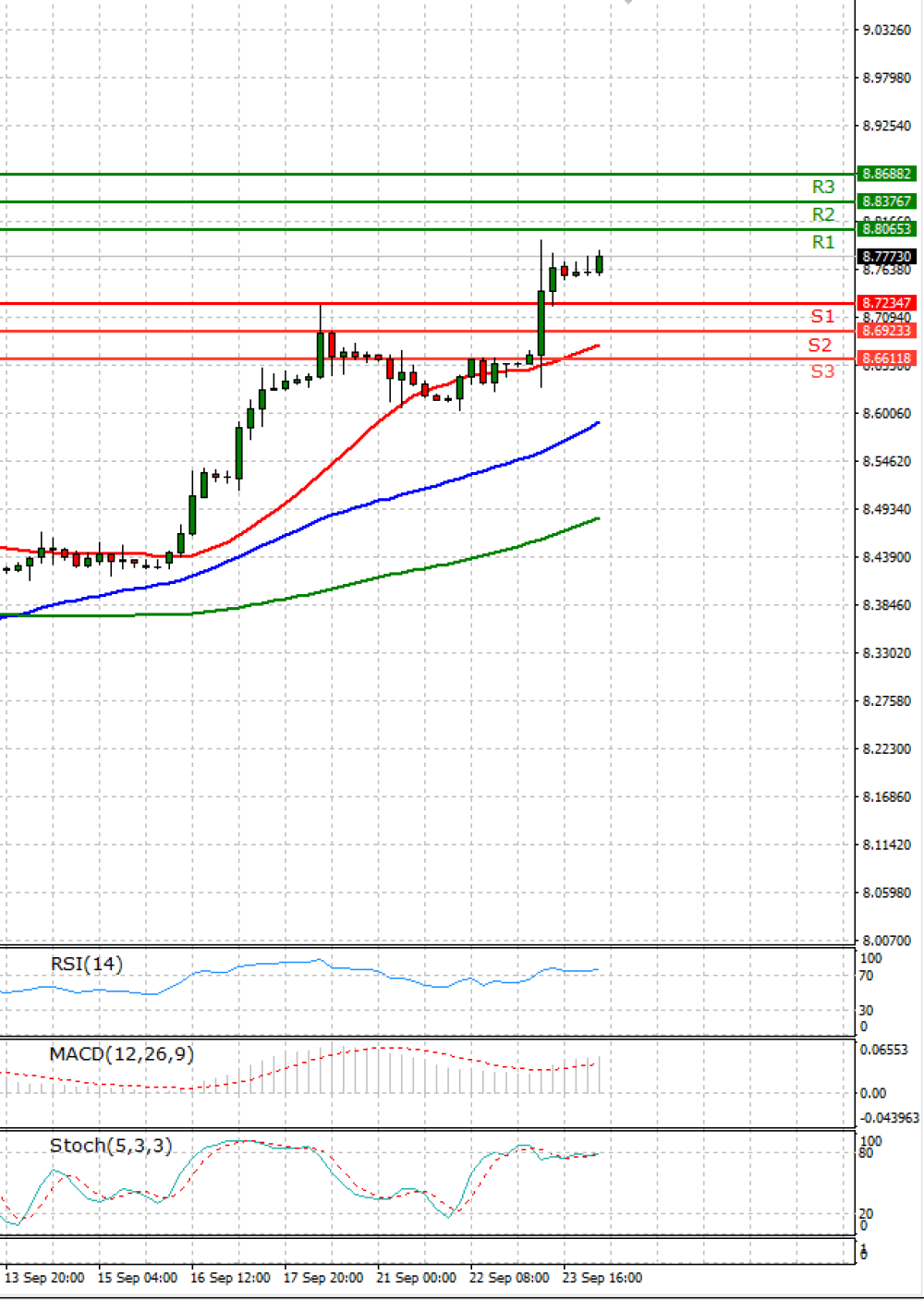The image size is (924, 1300).
Task: Click the 8.54620 price axis value
Action: click(887, 461)
